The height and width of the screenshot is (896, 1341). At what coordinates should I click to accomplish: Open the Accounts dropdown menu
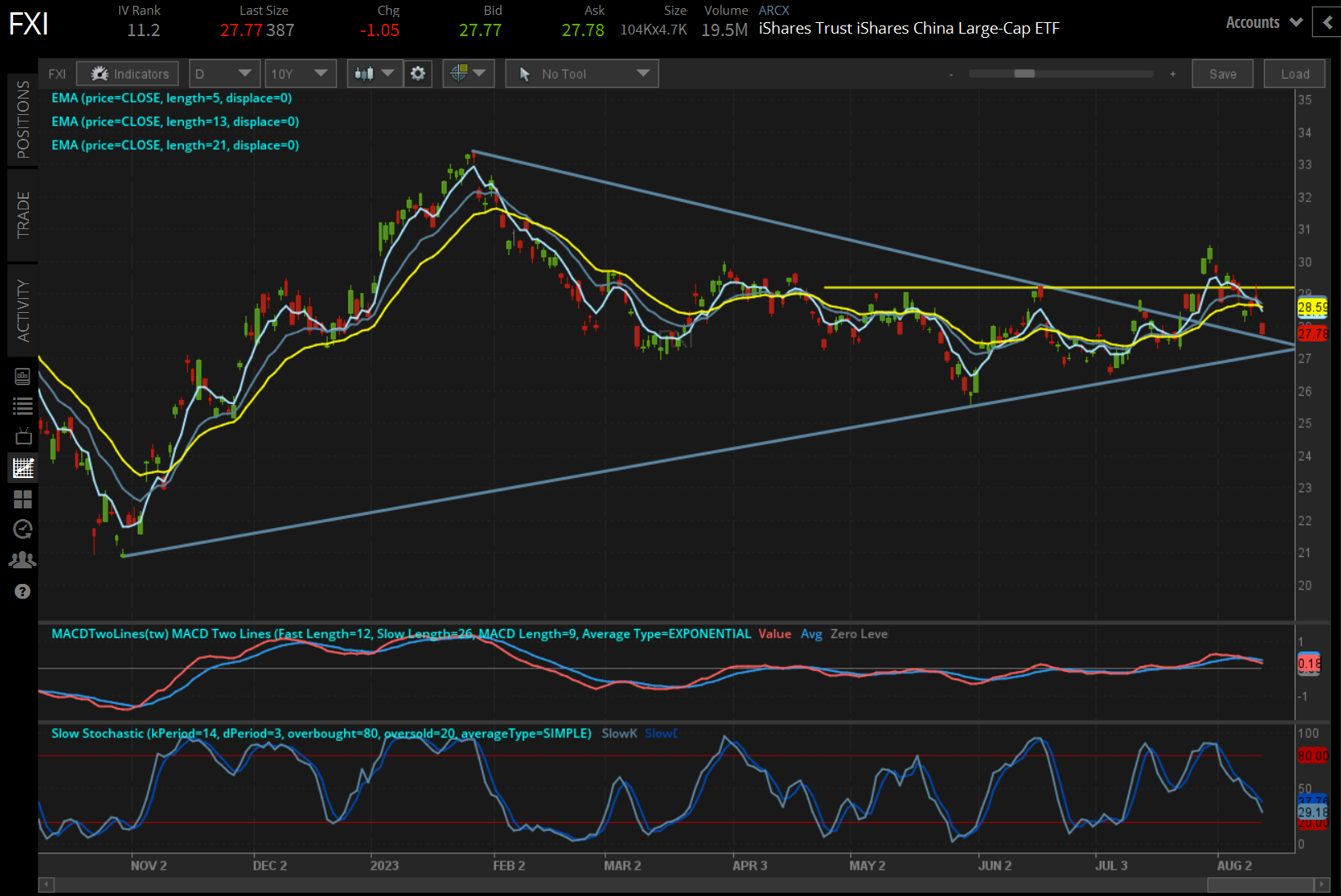1264,23
